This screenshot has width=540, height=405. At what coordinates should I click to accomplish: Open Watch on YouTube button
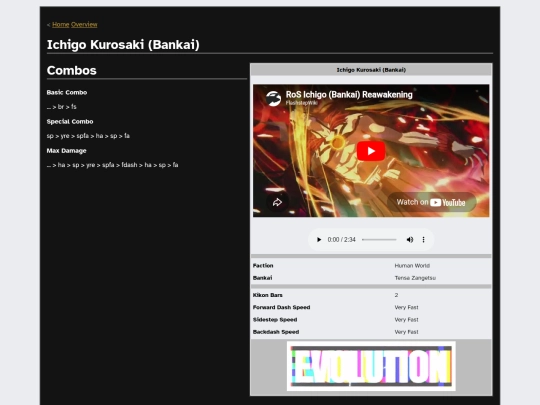(x=431, y=202)
